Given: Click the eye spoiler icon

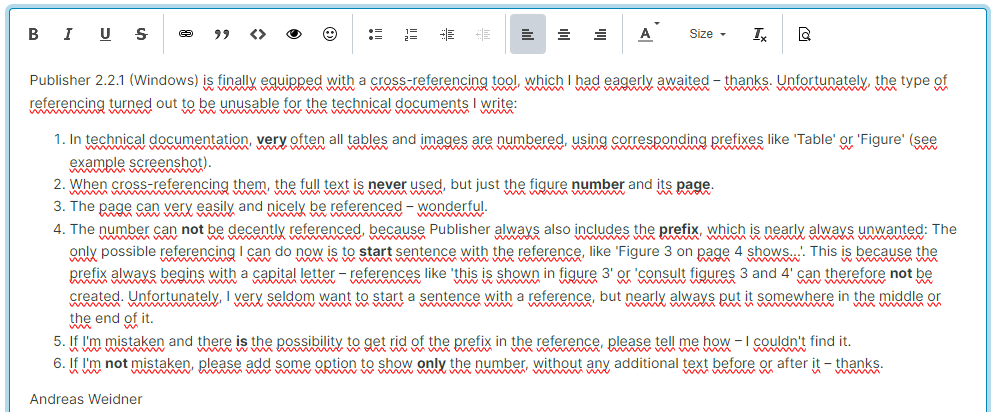Looking at the screenshot, I should pyautogui.click(x=294, y=34).
